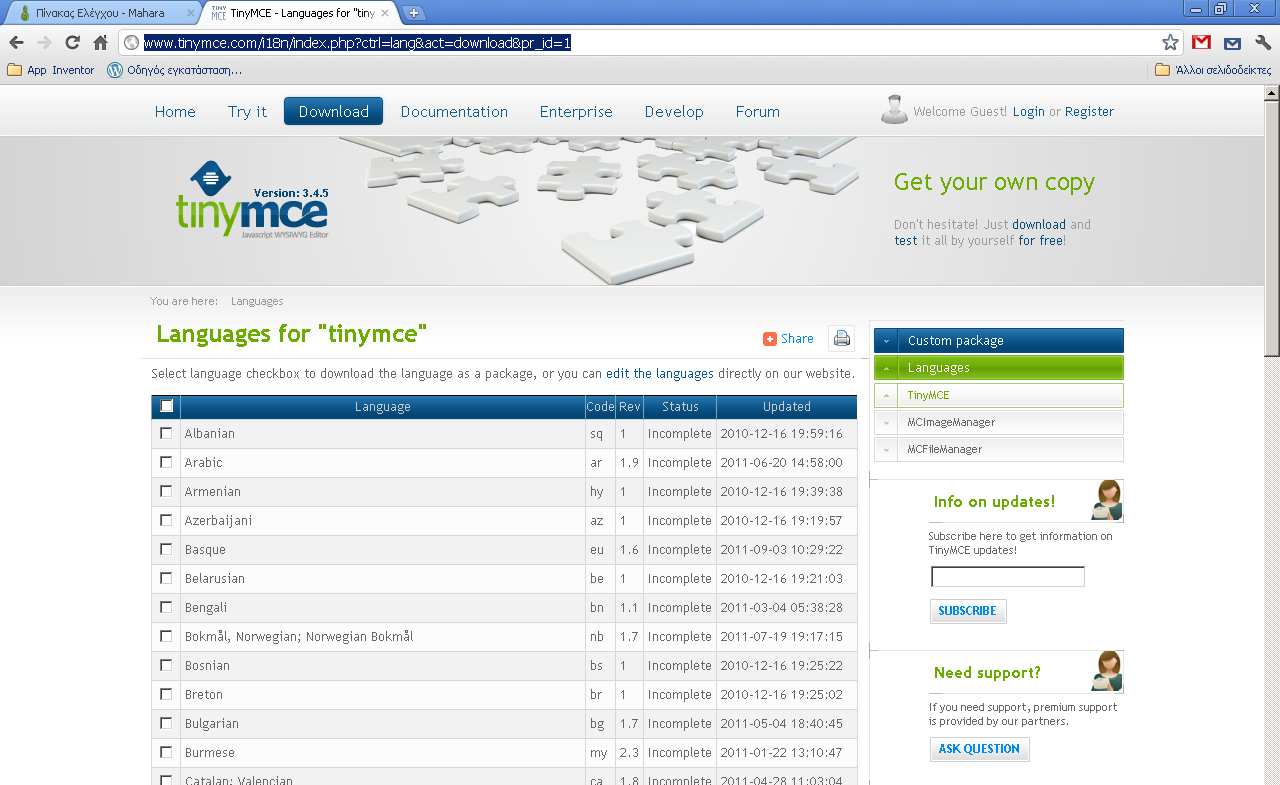The height and width of the screenshot is (785, 1280).
Task: Open the Documentation menu item
Action: (x=454, y=111)
